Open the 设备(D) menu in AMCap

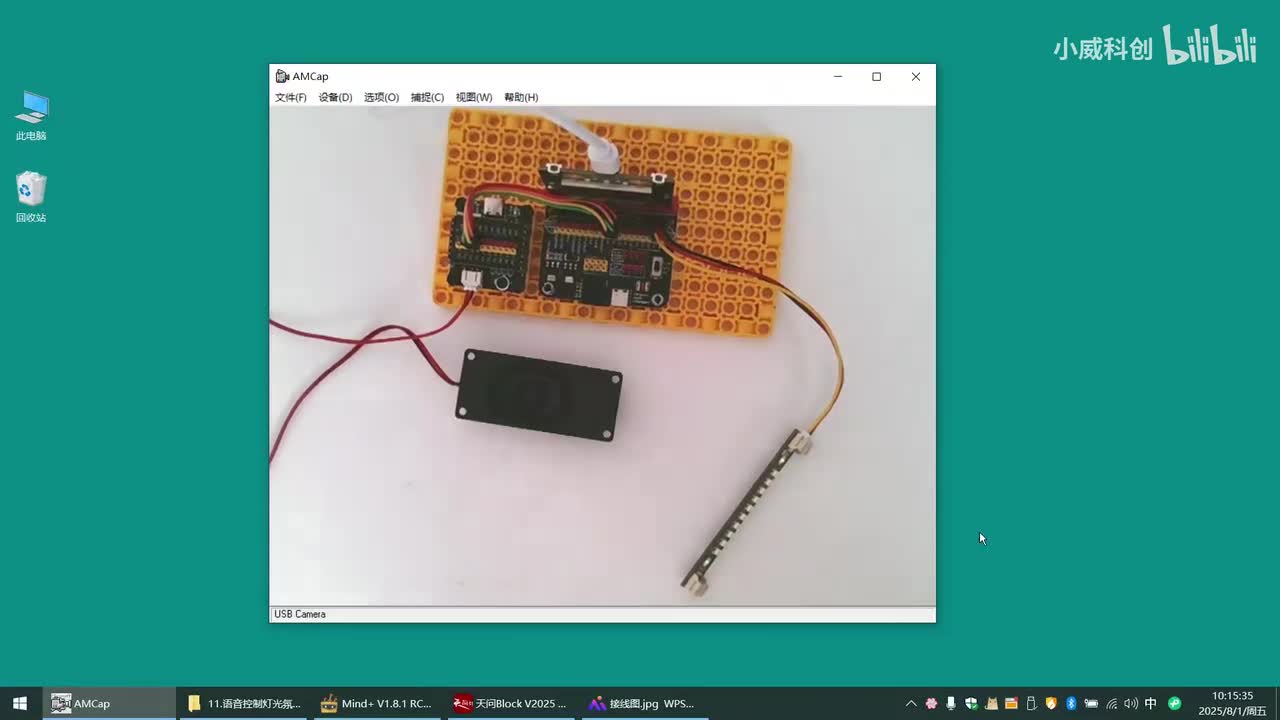point(336,97)
